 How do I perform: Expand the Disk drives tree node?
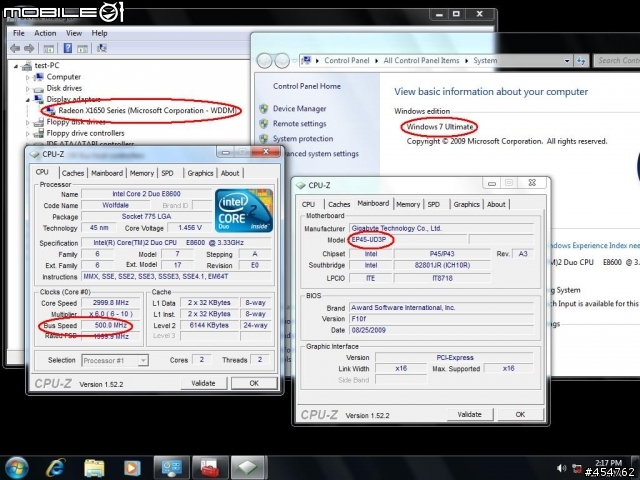point(27,89)
